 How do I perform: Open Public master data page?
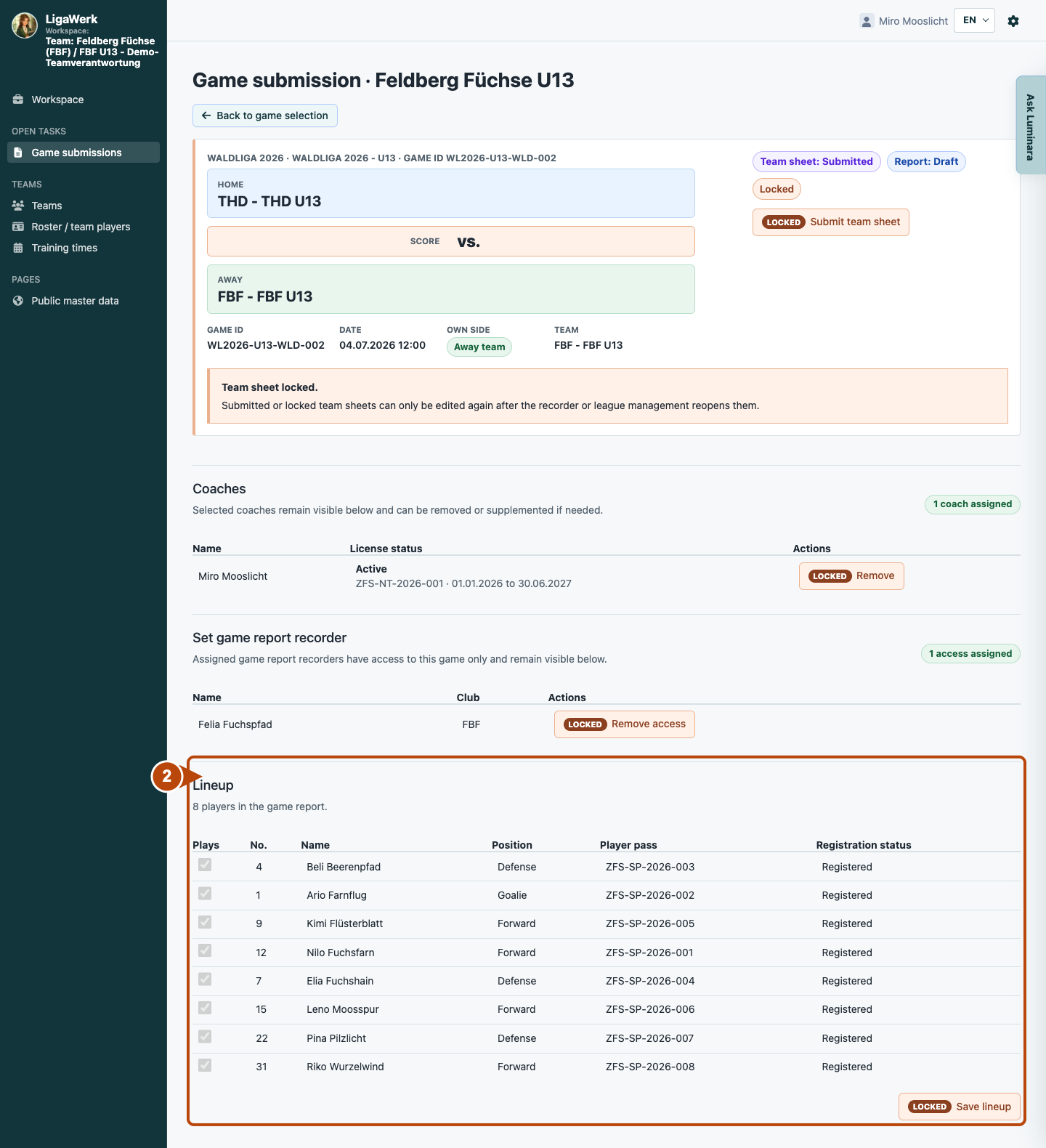[x=84, y=301]
